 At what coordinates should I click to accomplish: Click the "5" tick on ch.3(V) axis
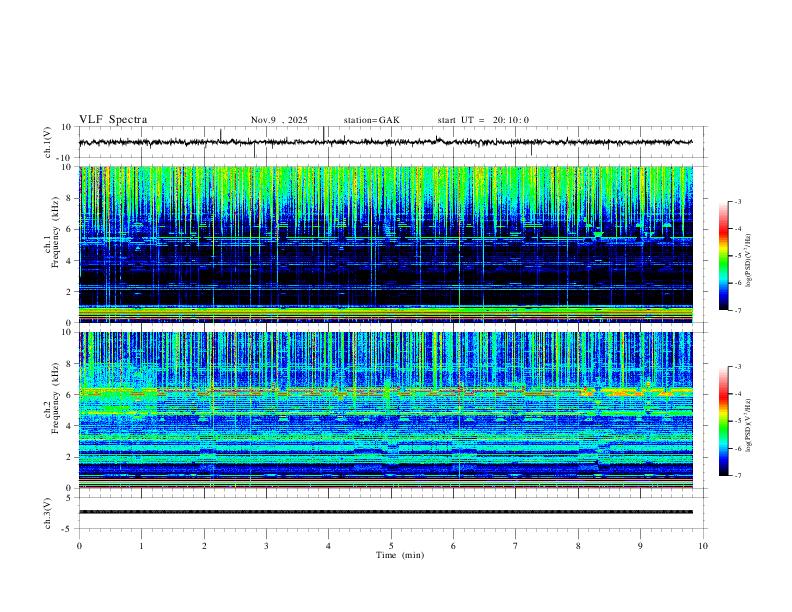(x=69, y=497)
